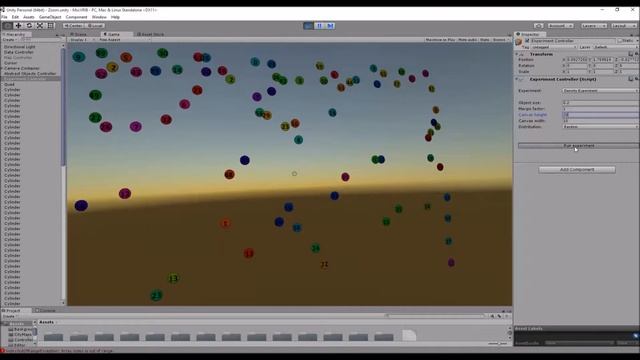Image resolution: width=640 pixels, height=360 pixels.
Task: Toggle the Static checkbox
Action: (620, 41)
